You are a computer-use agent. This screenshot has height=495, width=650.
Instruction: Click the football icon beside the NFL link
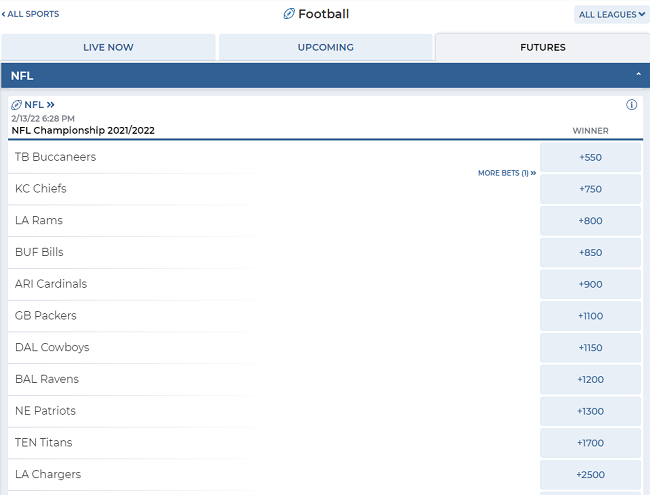tap(17, 104)
